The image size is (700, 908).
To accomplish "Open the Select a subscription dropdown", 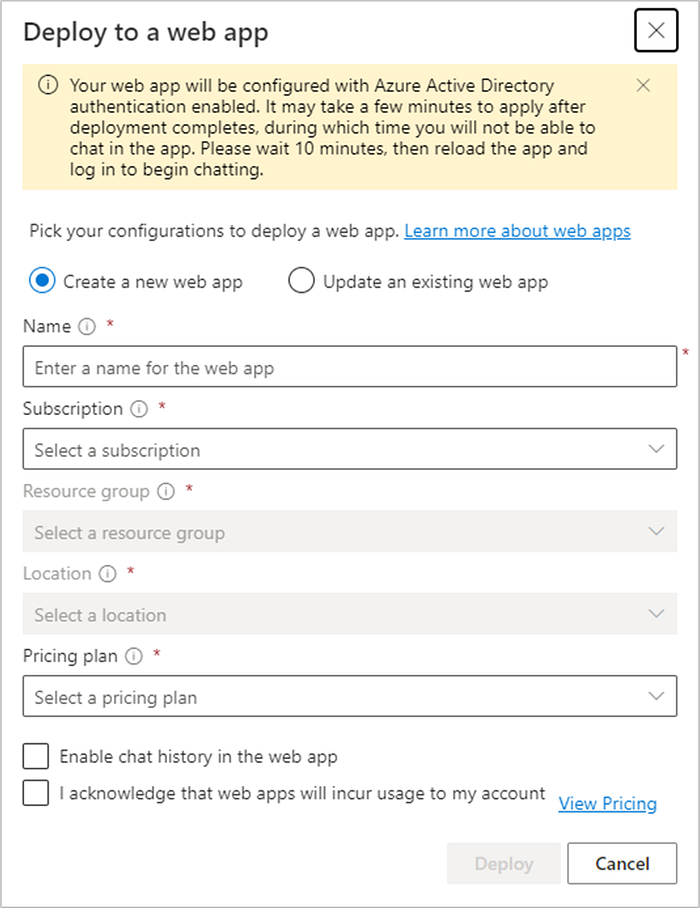I will click(x=350, y=449).
